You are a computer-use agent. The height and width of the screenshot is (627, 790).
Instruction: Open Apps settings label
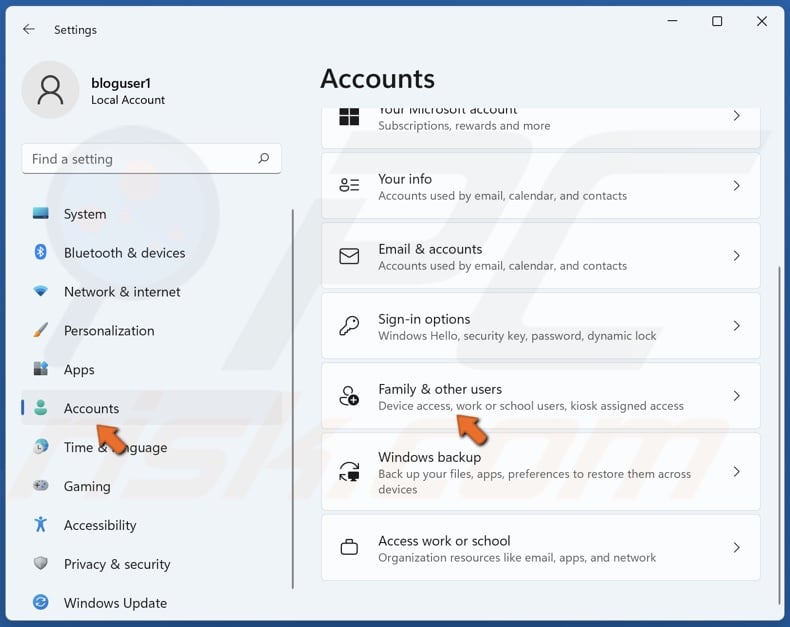click(x=79, y=369)
